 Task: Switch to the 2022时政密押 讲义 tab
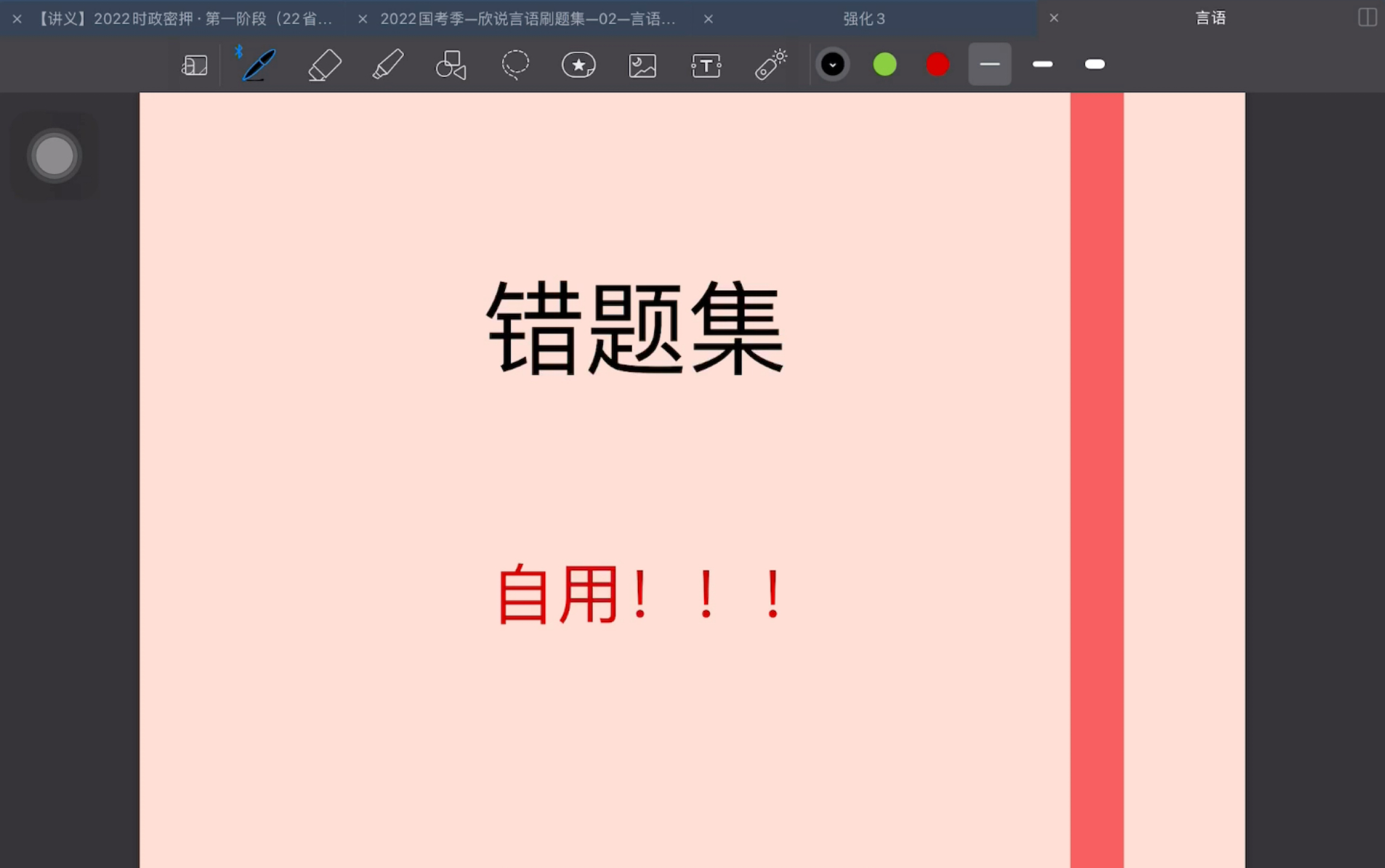pos(183,19)
